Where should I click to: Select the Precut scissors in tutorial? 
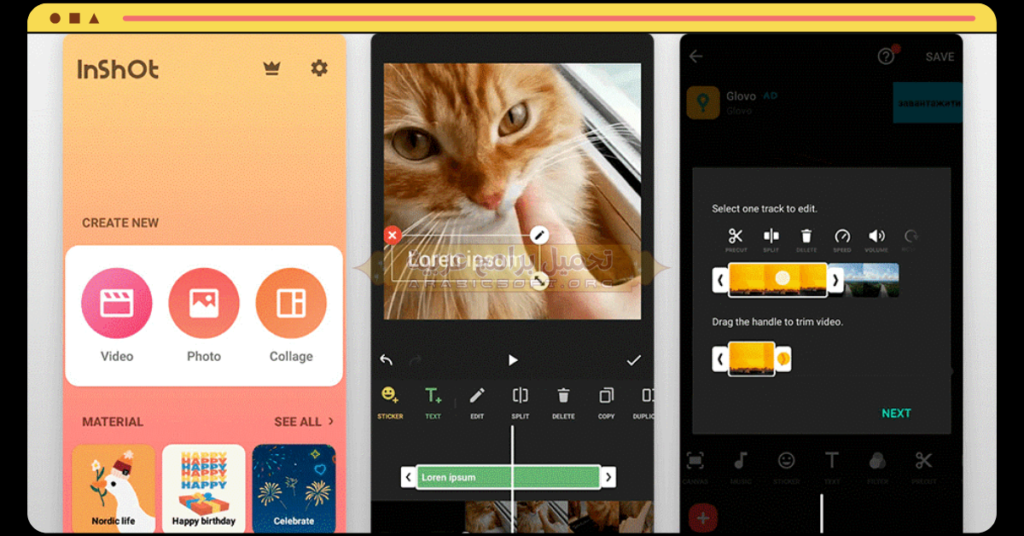coord(736,240)
